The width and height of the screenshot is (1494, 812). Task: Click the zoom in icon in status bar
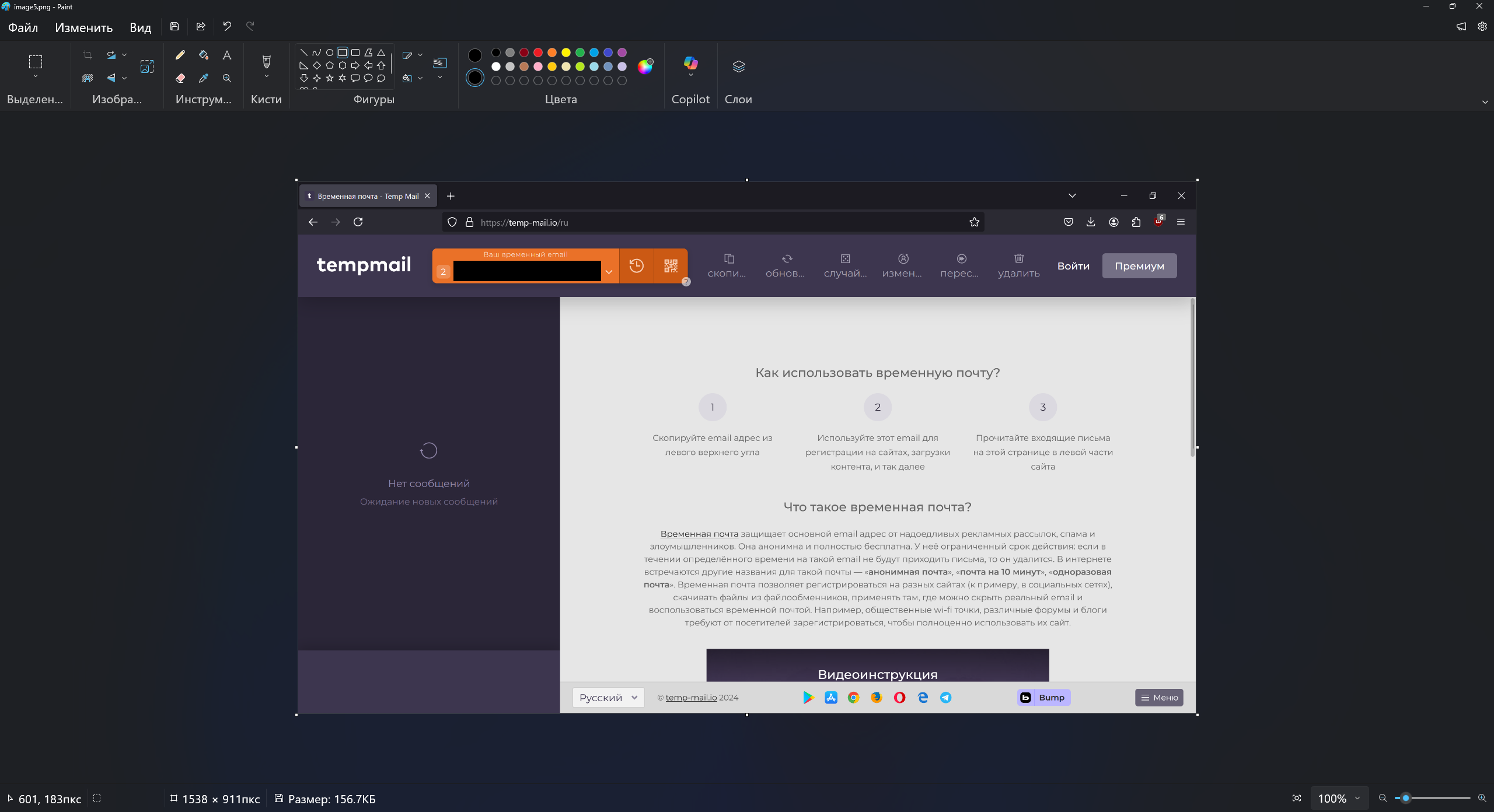(1482, 798)
